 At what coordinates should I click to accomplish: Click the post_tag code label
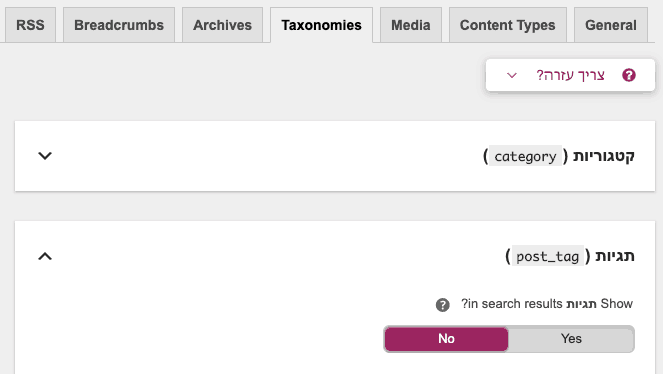pyautogui.click(x=548, y=256)
